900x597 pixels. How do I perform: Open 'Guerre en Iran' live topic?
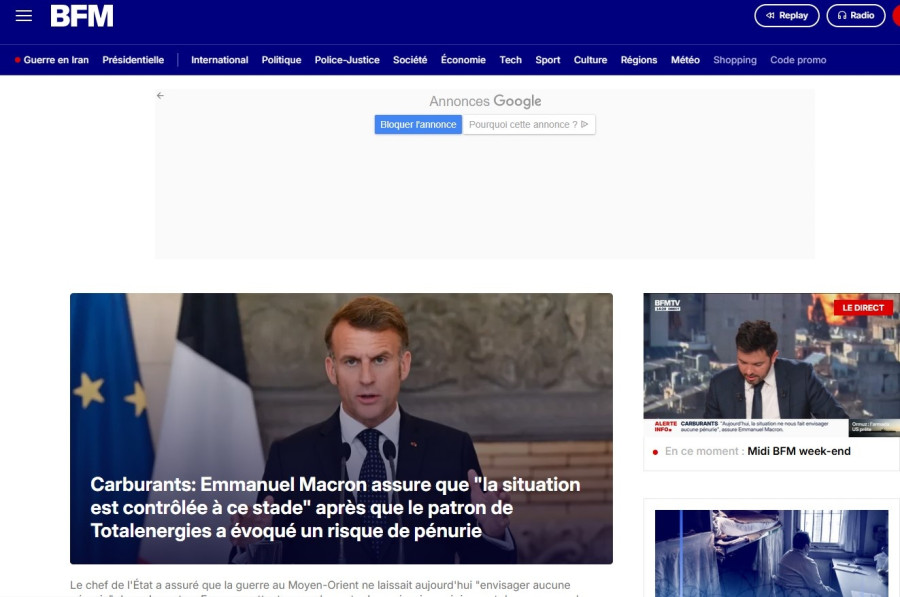pyautogui.click(x=55, y=60)
